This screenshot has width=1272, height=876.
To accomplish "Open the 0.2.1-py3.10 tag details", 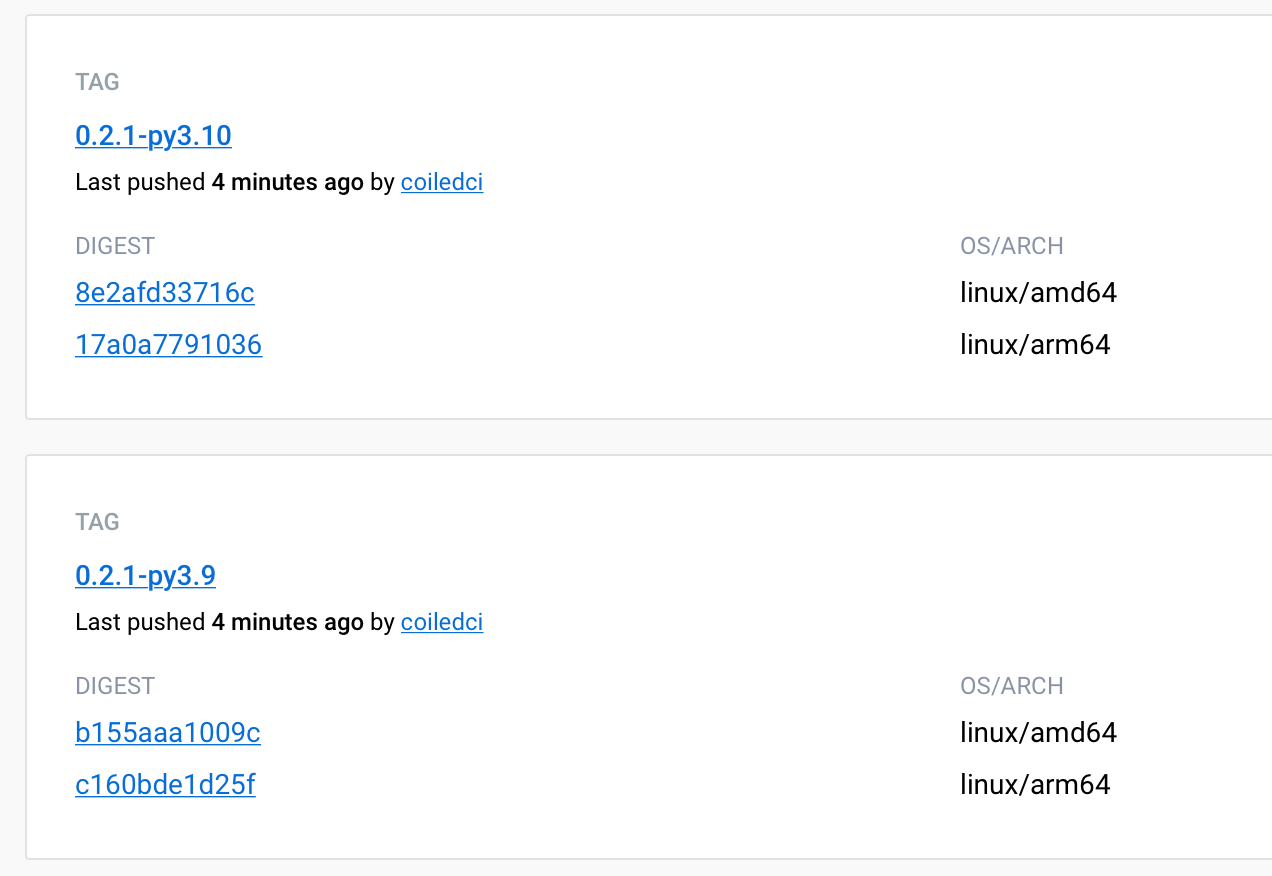I will pos(153,135).
